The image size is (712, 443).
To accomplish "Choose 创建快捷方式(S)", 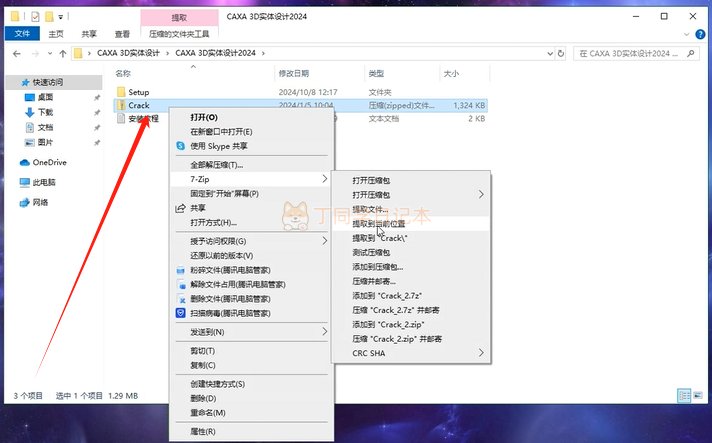I will (218, 384).
